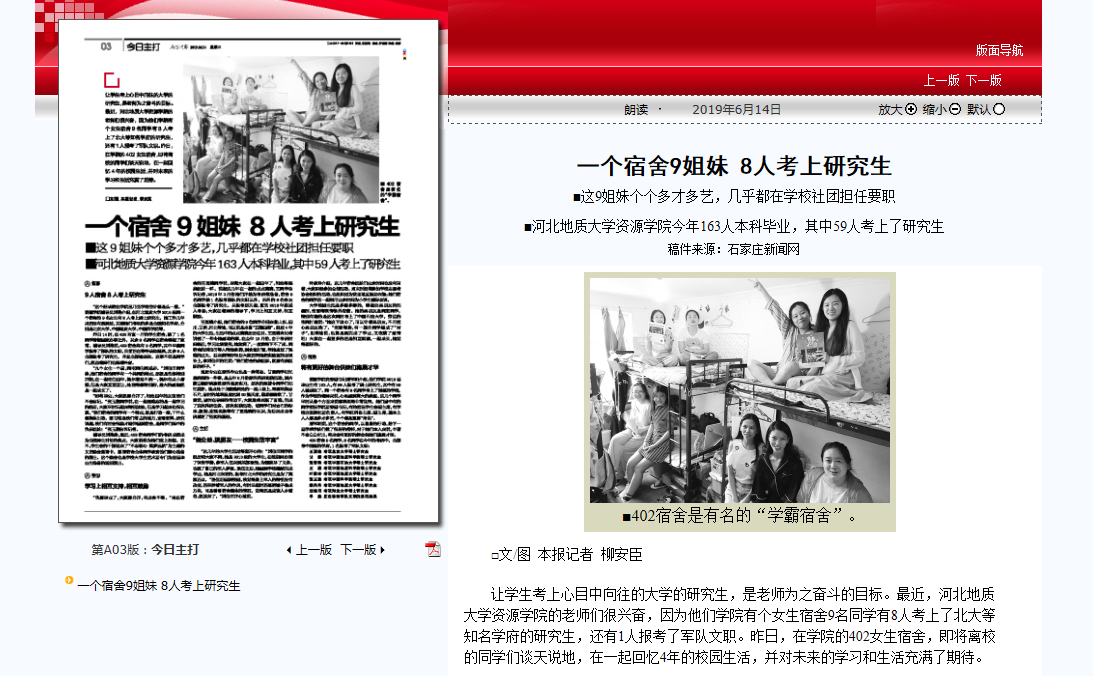The image size is (1093, 676).
Task: Click 朗读 to read article aloud
Action: [x=636, y=110]
